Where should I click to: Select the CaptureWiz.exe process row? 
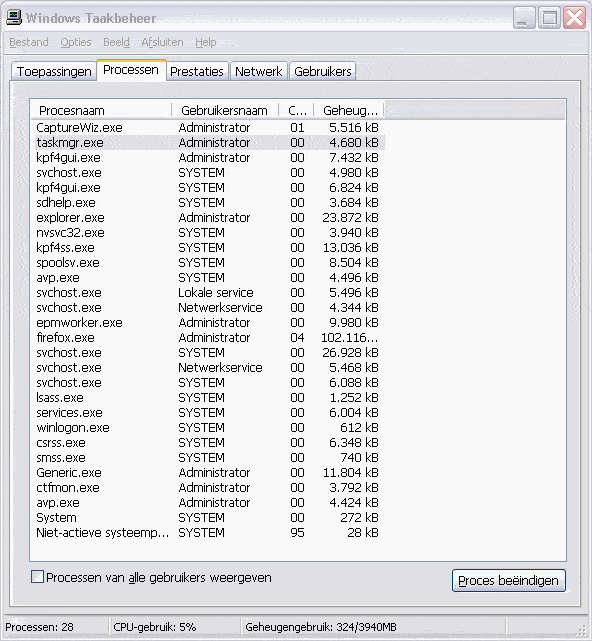coord(209,128)
